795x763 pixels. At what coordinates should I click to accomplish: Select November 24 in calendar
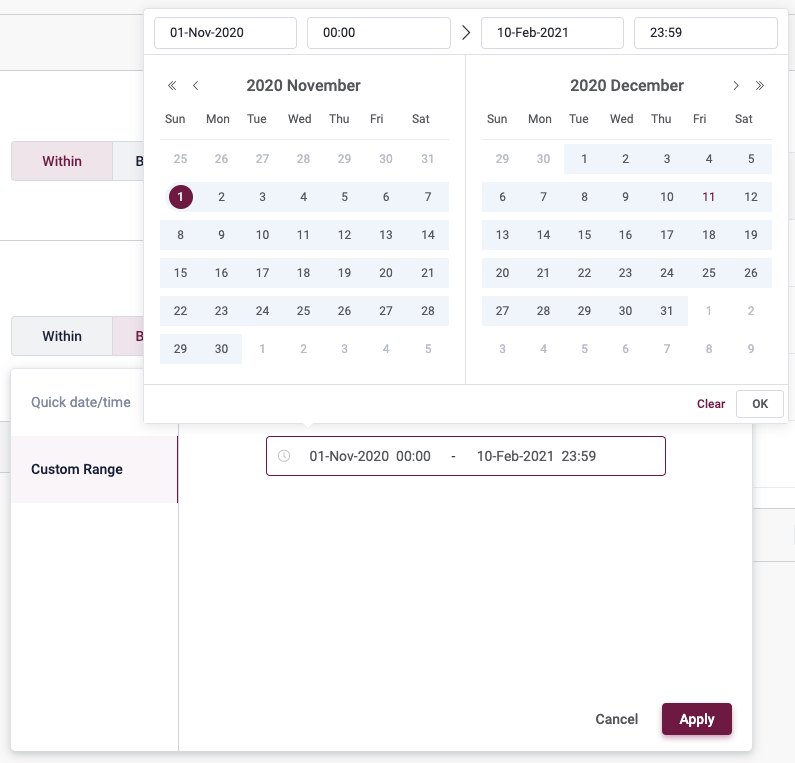(262, 311)
